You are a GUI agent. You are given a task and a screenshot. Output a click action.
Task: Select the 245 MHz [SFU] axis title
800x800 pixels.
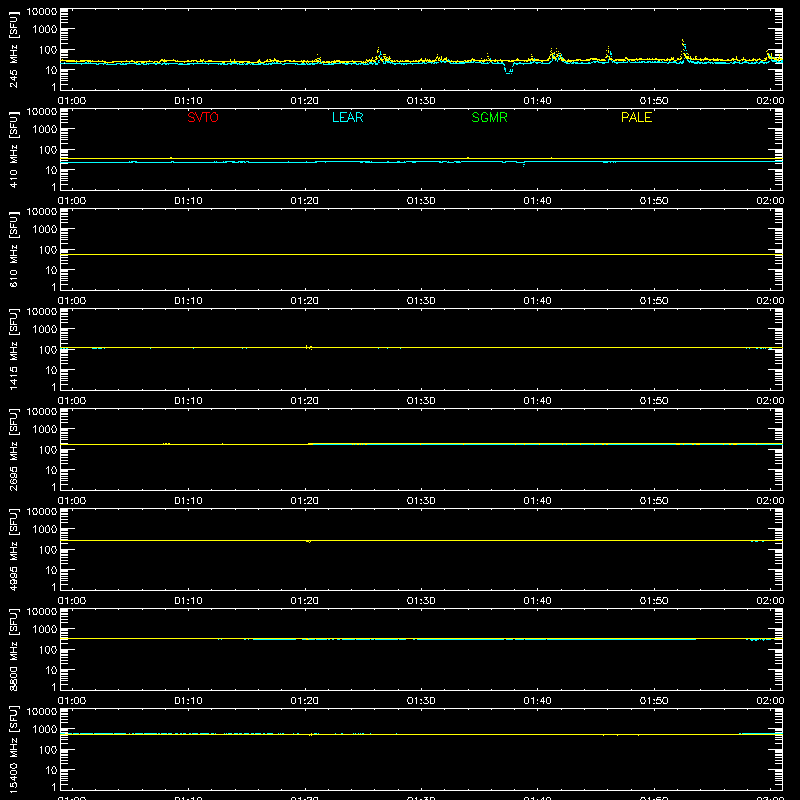coord(13,49)
